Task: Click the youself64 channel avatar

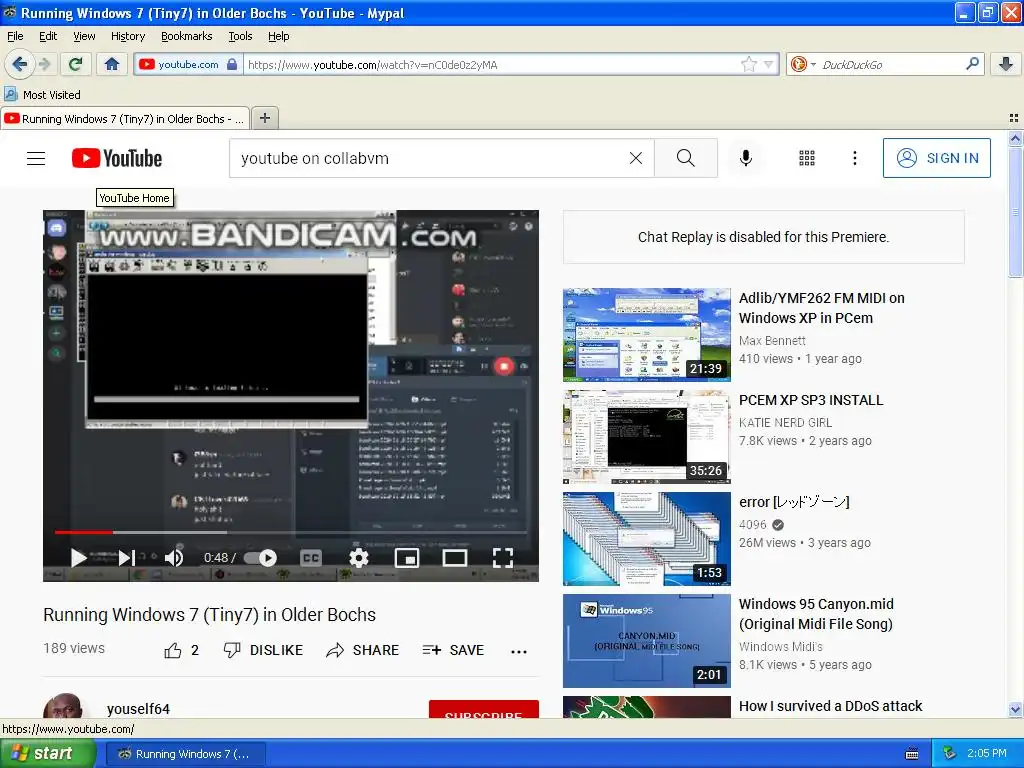Action: [x=63, y=706]
